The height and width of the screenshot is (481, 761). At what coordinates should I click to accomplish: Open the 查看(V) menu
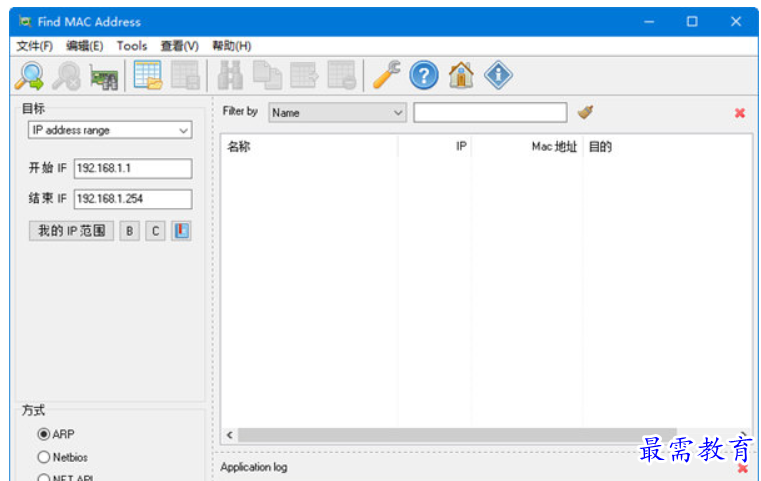[180, 46]
